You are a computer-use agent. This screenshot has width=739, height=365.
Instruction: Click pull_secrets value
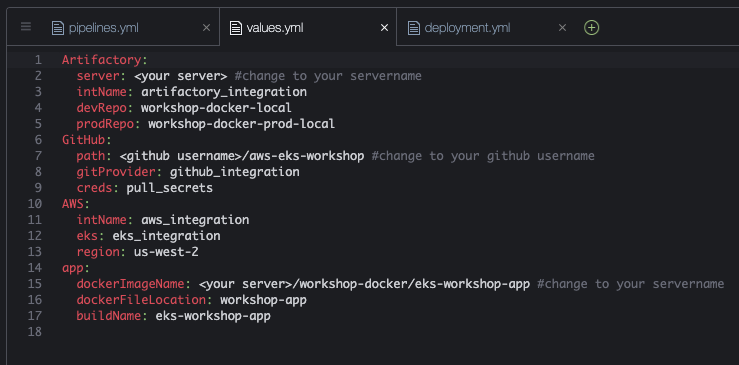pos(170,188)
